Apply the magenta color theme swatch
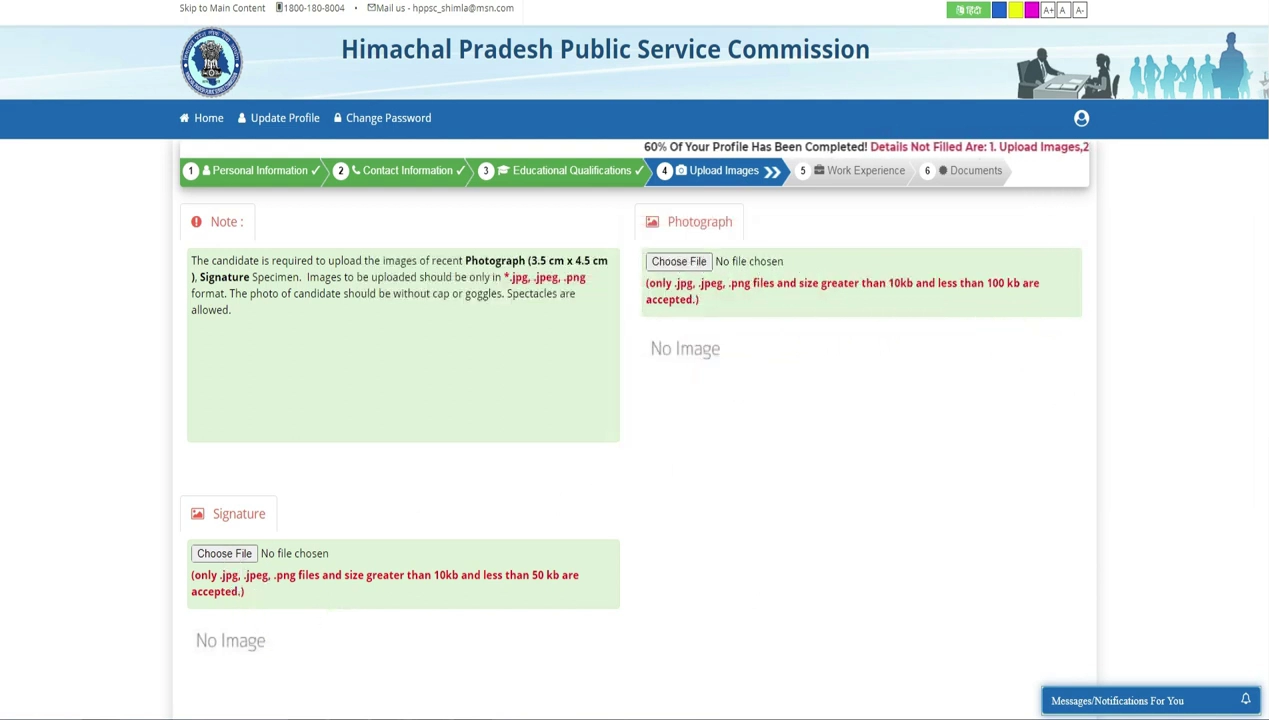This screenshot has height=720, width=1269. tap(1031, 10)
